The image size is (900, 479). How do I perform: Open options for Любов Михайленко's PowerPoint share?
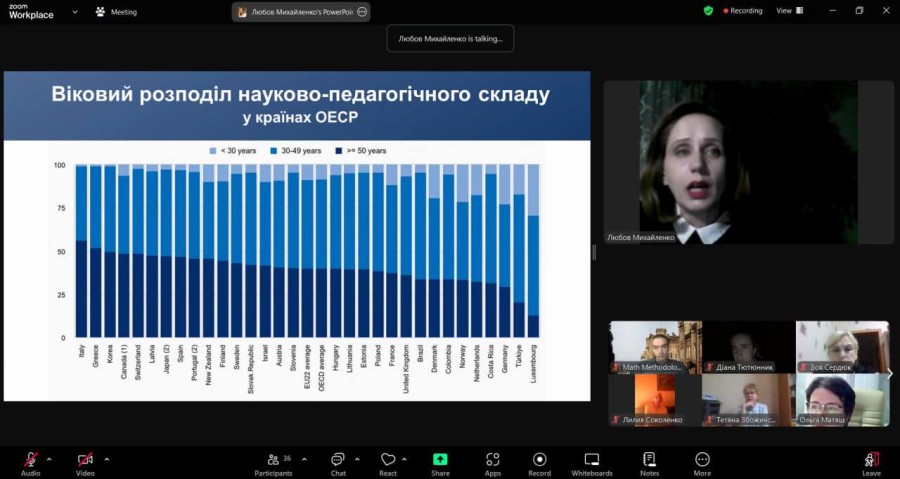point(362,12)
